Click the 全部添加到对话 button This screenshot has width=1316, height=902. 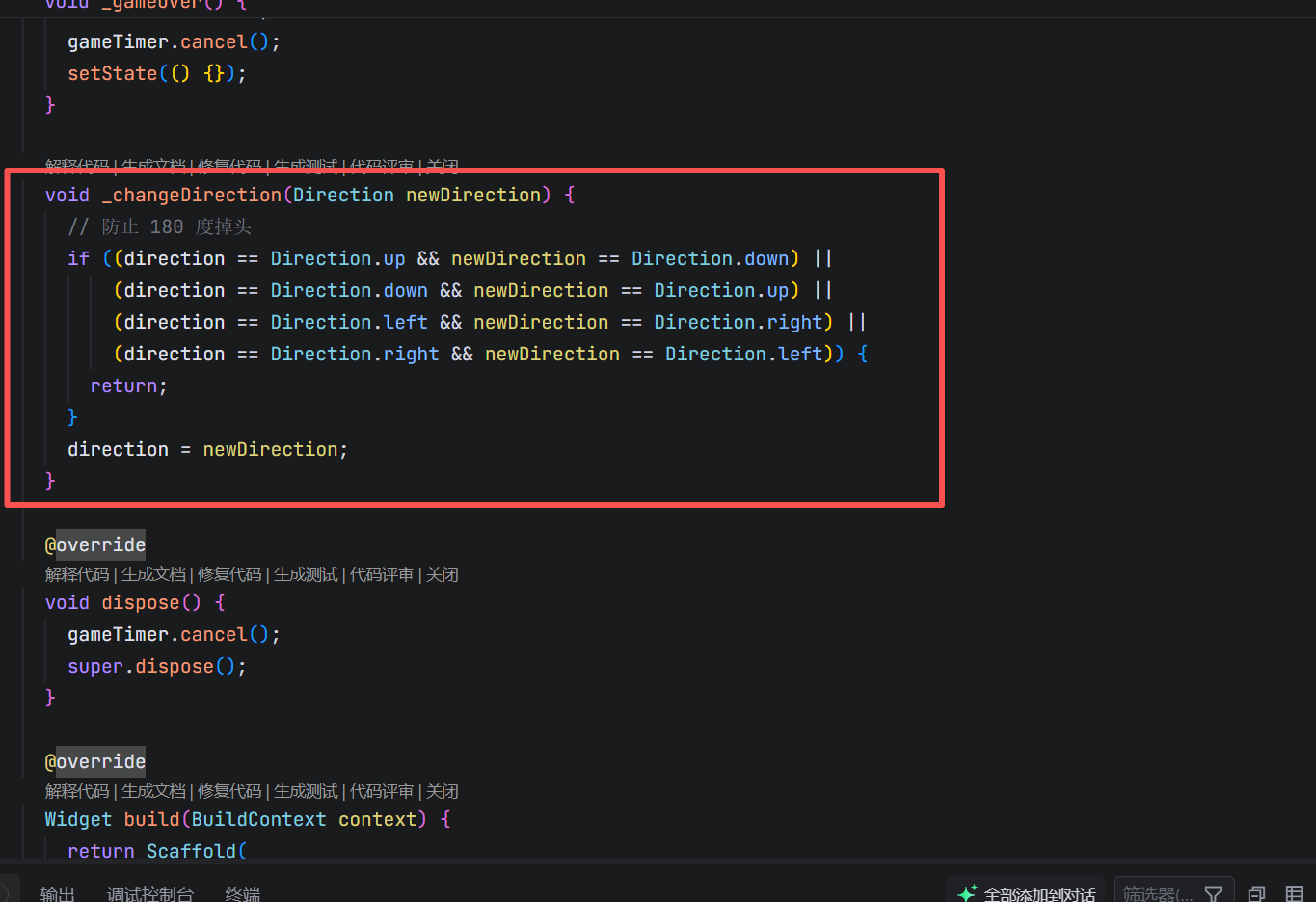(1026, 892)
